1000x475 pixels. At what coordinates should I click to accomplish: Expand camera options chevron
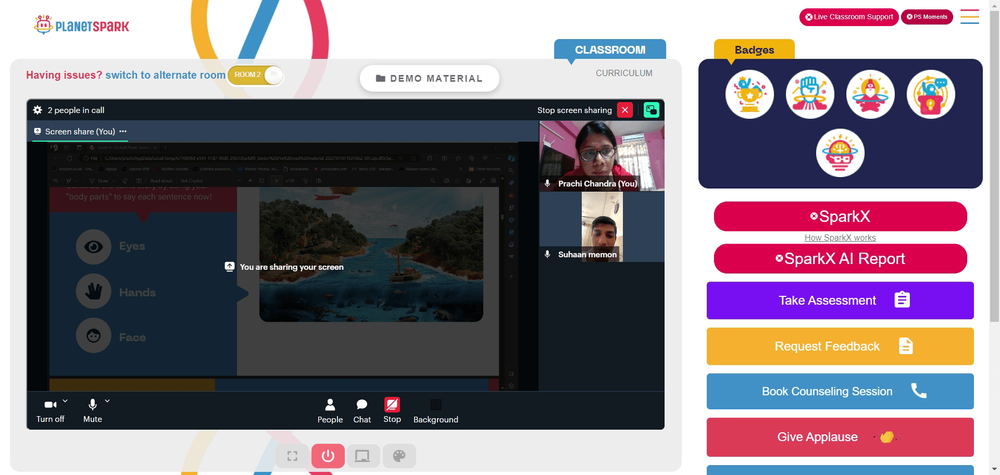66,401
